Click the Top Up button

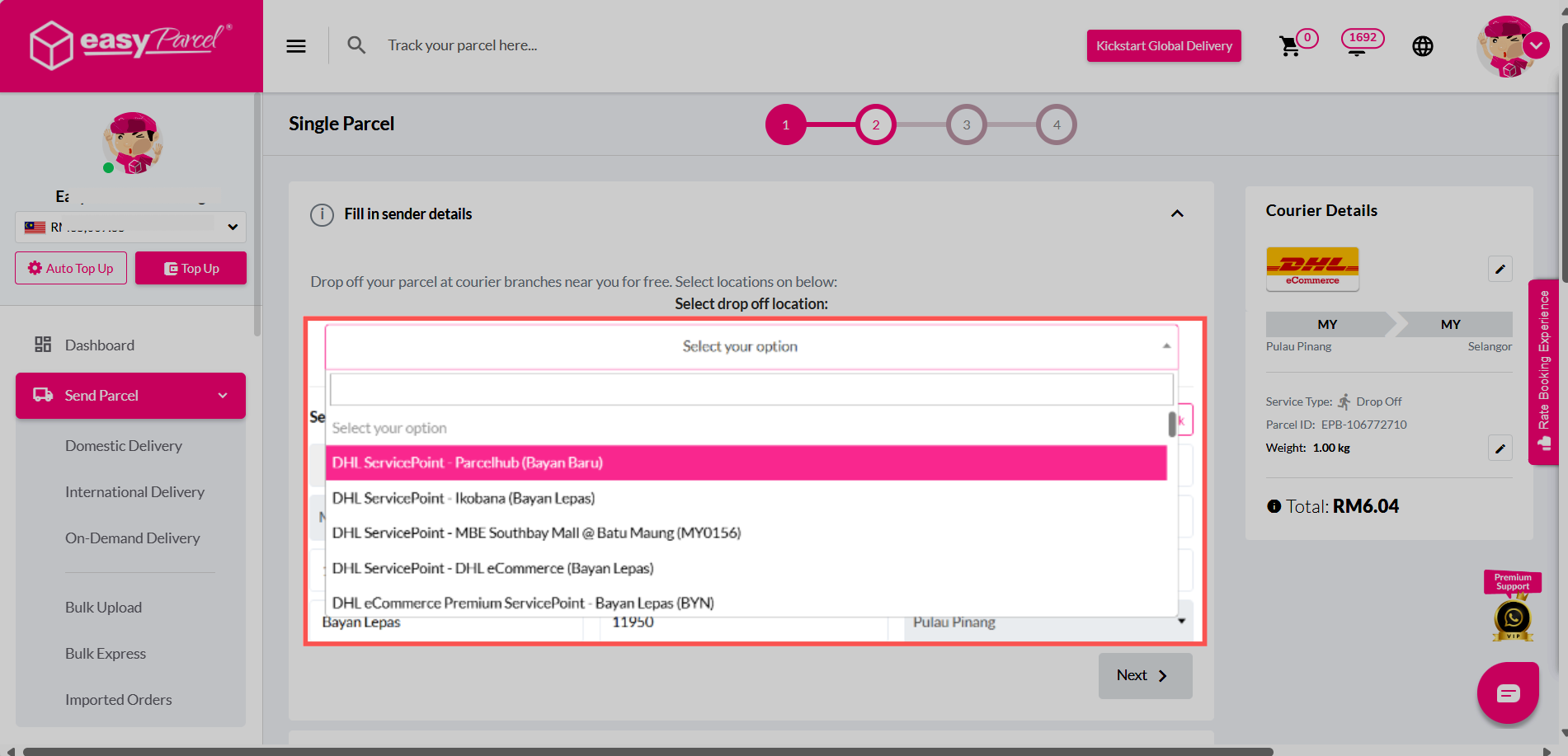(x=191, y=268)
